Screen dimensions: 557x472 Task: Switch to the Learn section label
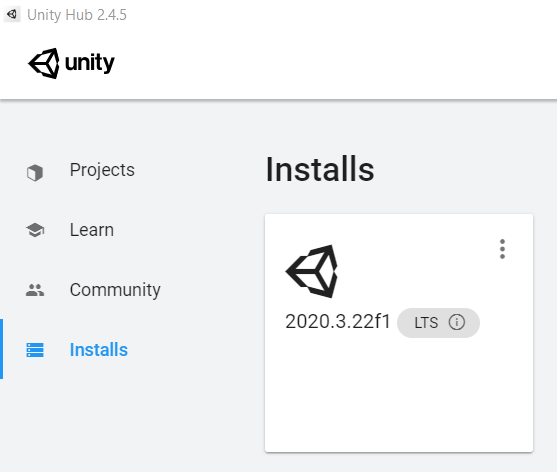tap(92, 230)
